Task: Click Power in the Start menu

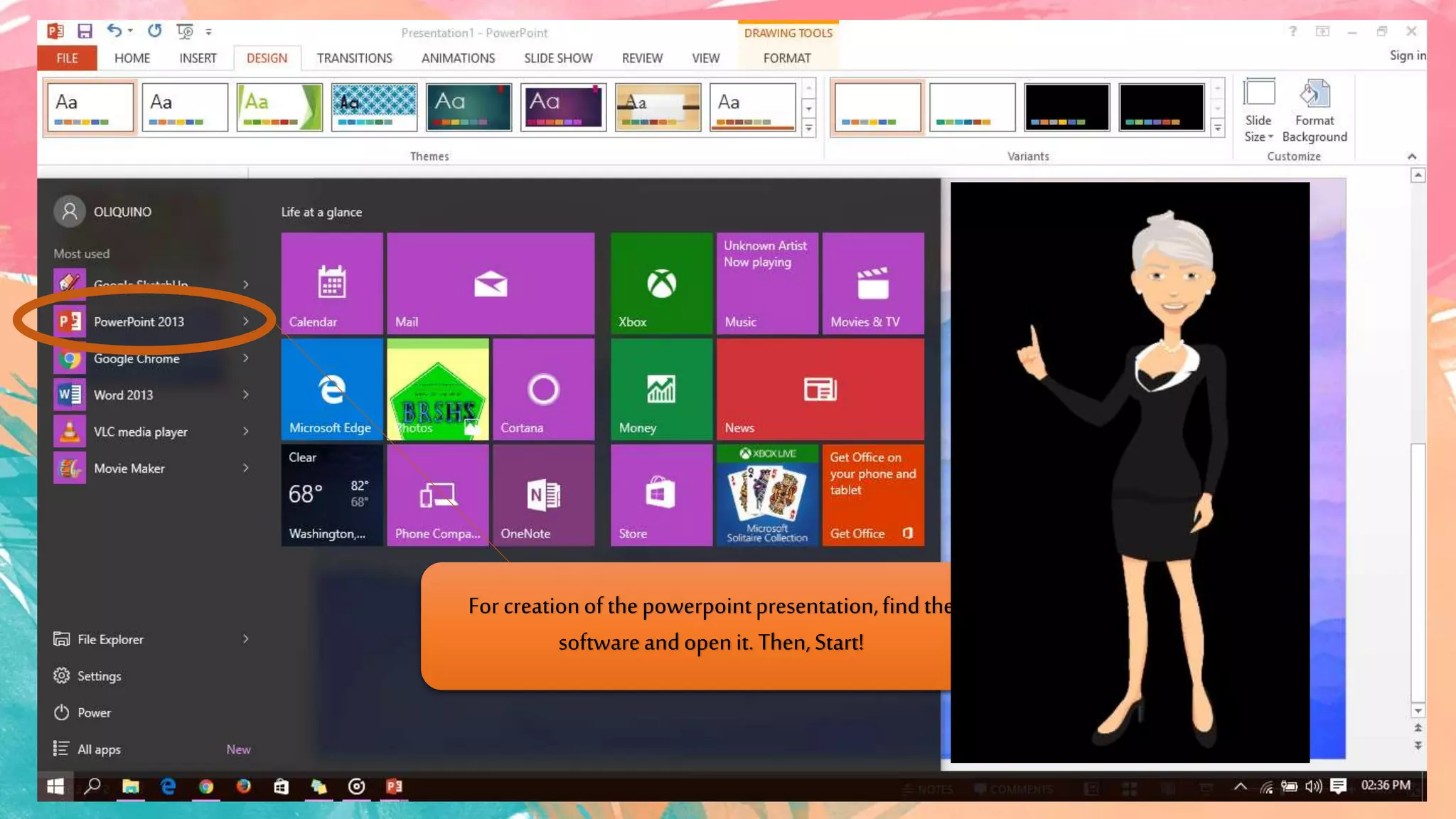Action: tap(93, 712)
